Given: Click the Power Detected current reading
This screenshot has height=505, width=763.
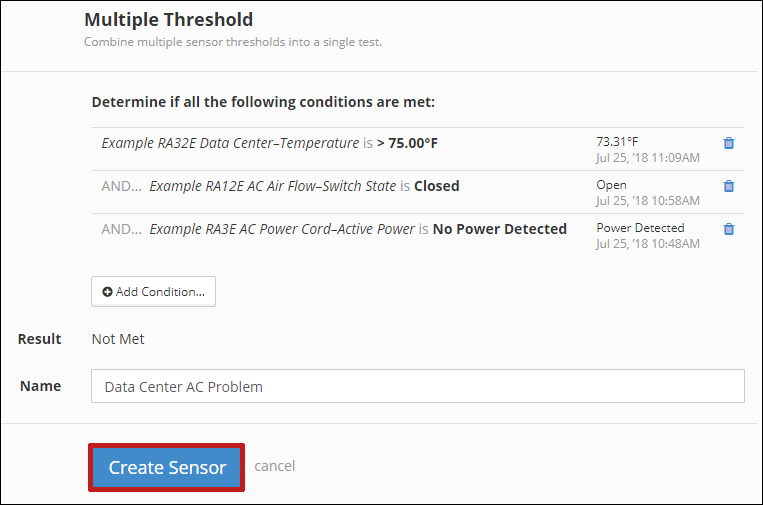Looking at the screenshot, I should tap(640, 228).
